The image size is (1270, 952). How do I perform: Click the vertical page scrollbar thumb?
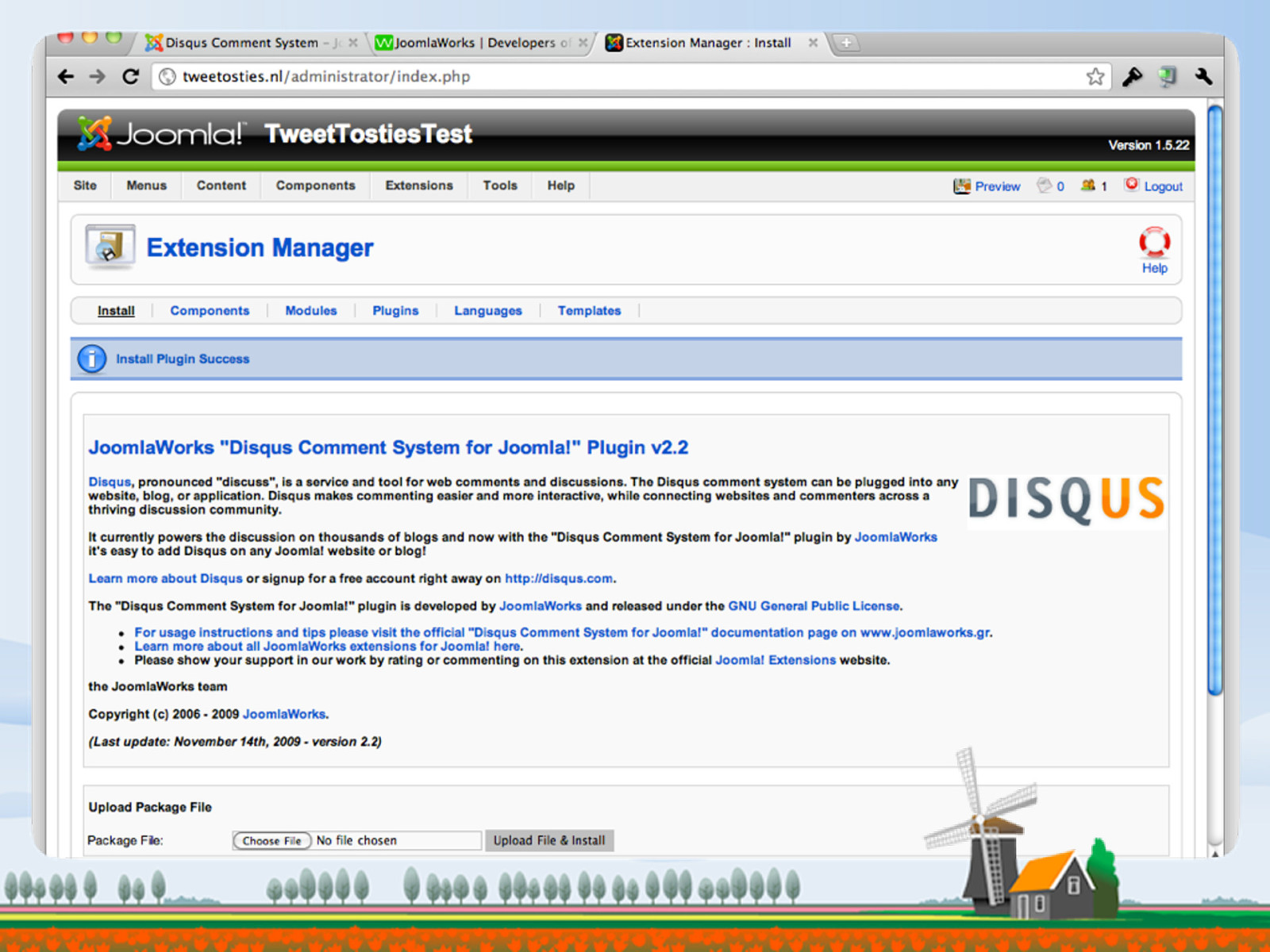pyautogui.click(x=1215, y=401)
